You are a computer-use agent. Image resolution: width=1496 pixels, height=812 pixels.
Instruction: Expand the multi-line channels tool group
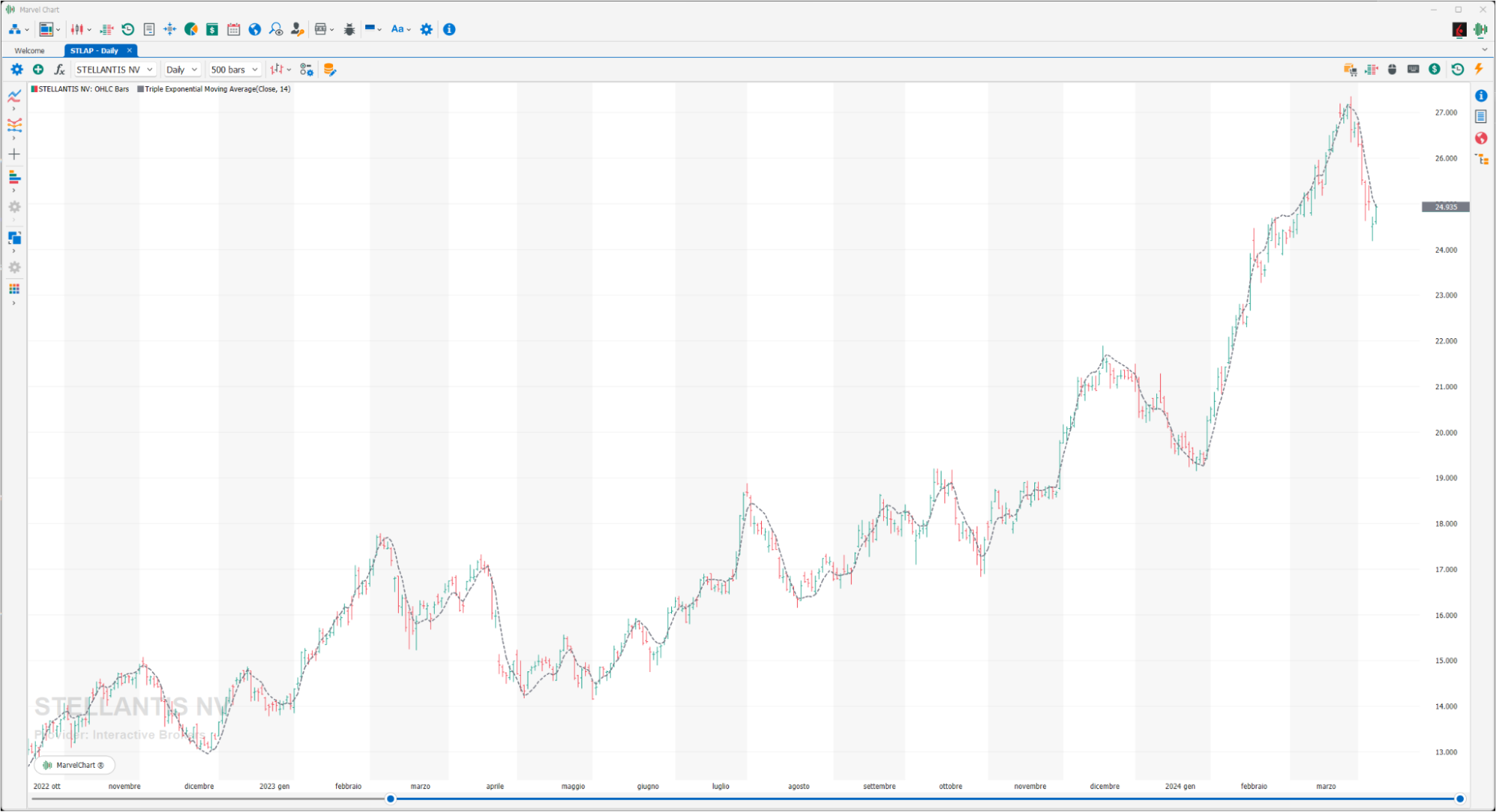pos(13,138)
